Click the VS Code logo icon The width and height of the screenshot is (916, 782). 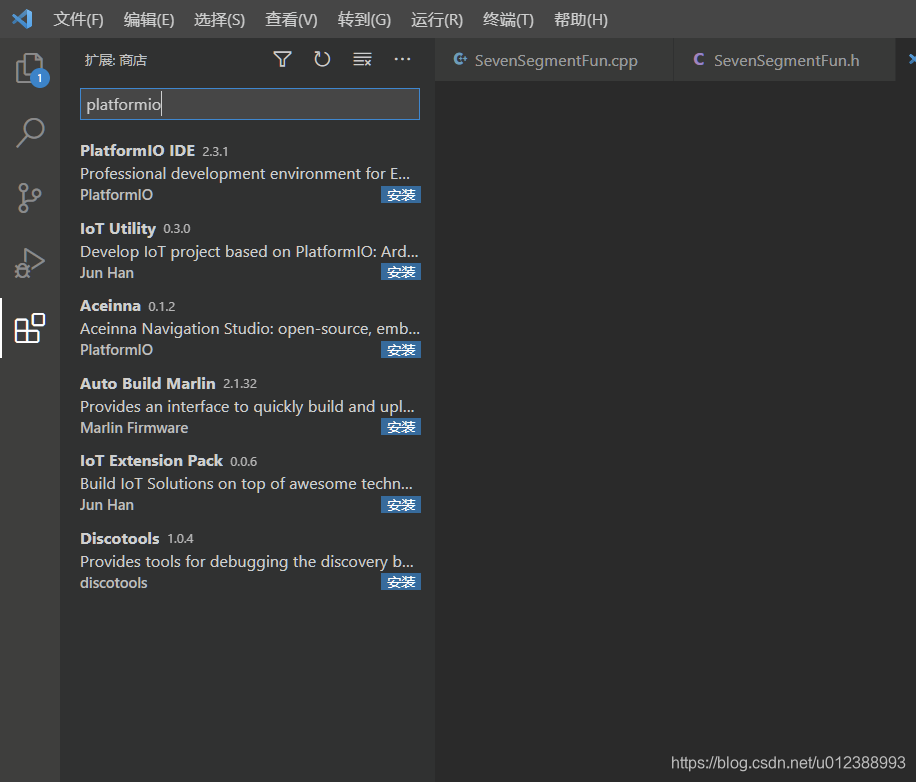(23, 19)
